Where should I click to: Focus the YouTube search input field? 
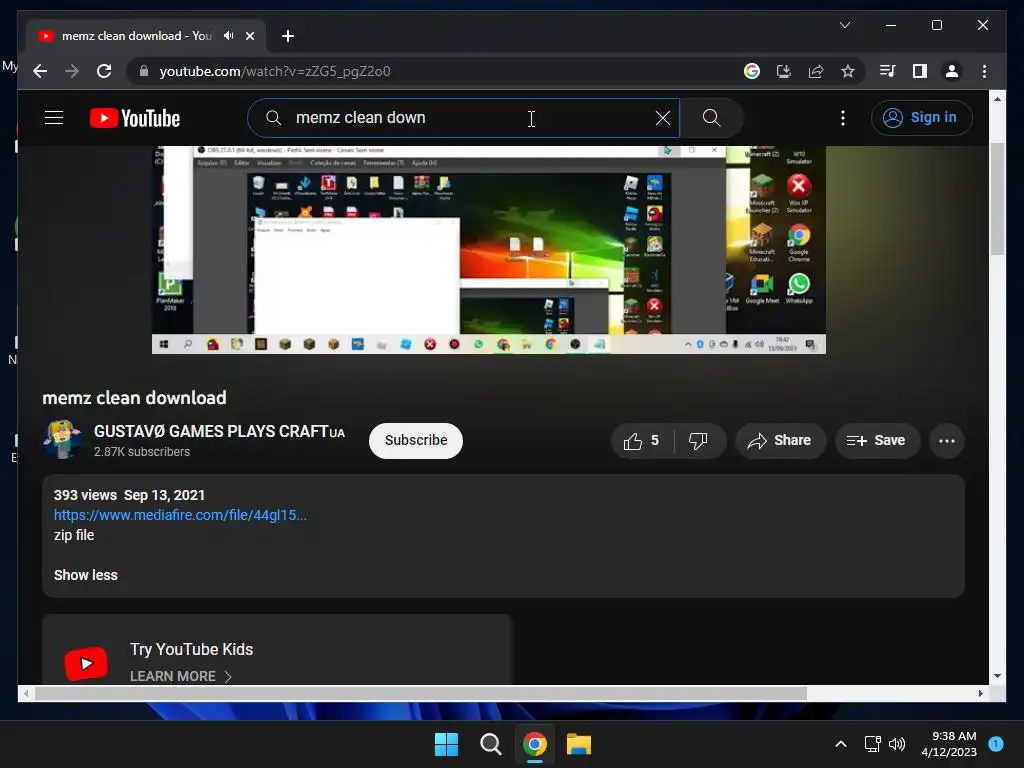click(464, 118)
